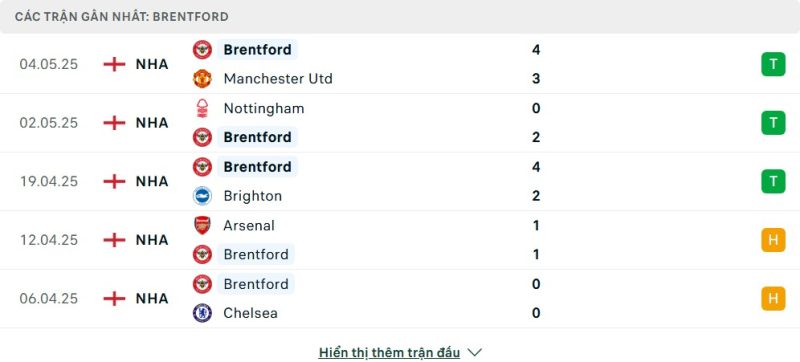800x362 pixels.
Task: Click the Chelsea club crest
Action: tap(202, 313)
